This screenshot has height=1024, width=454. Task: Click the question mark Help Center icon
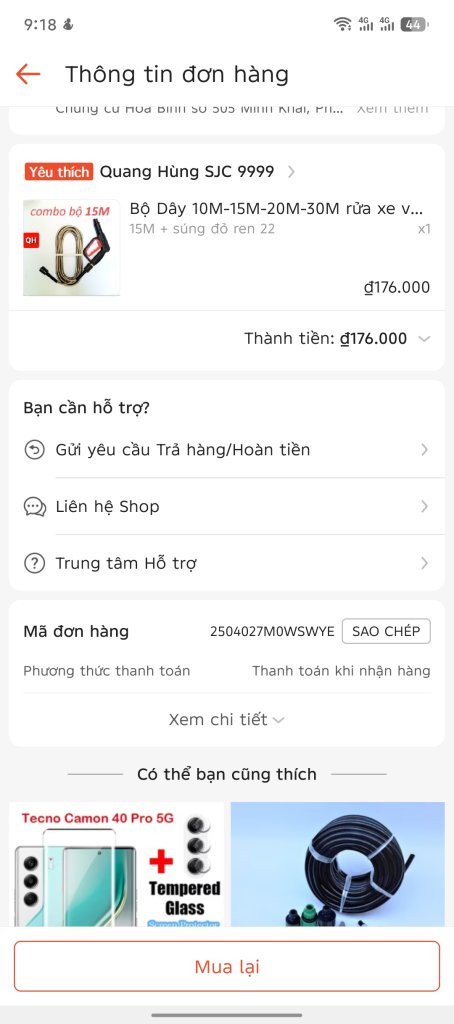(34, 564)
